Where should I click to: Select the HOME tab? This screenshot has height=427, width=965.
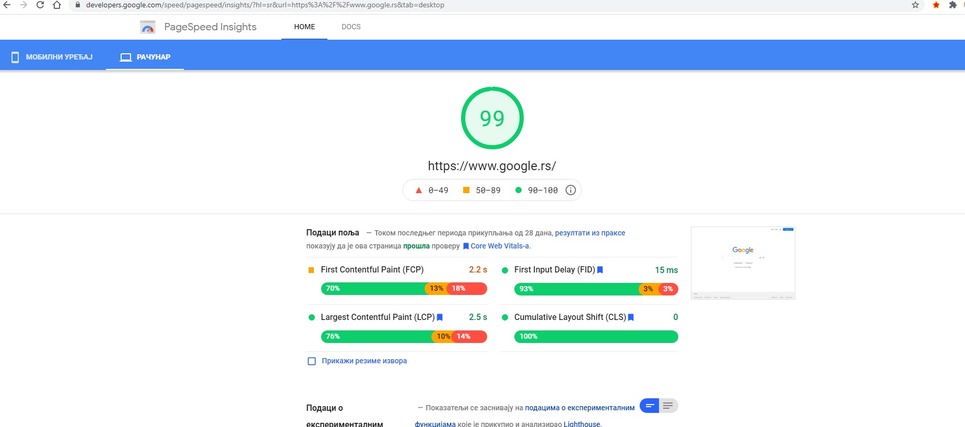[304, 27]
